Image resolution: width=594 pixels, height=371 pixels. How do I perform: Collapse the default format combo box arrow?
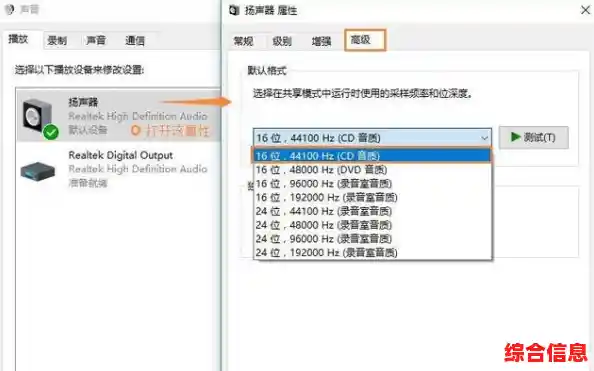coord(484,138)
